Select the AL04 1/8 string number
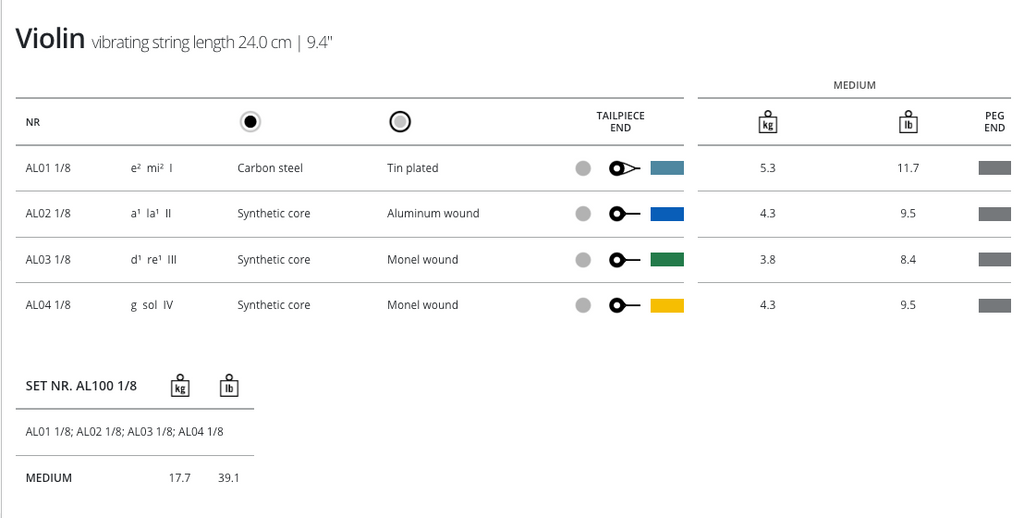1024x518 pixels. (x=48, y=305)
